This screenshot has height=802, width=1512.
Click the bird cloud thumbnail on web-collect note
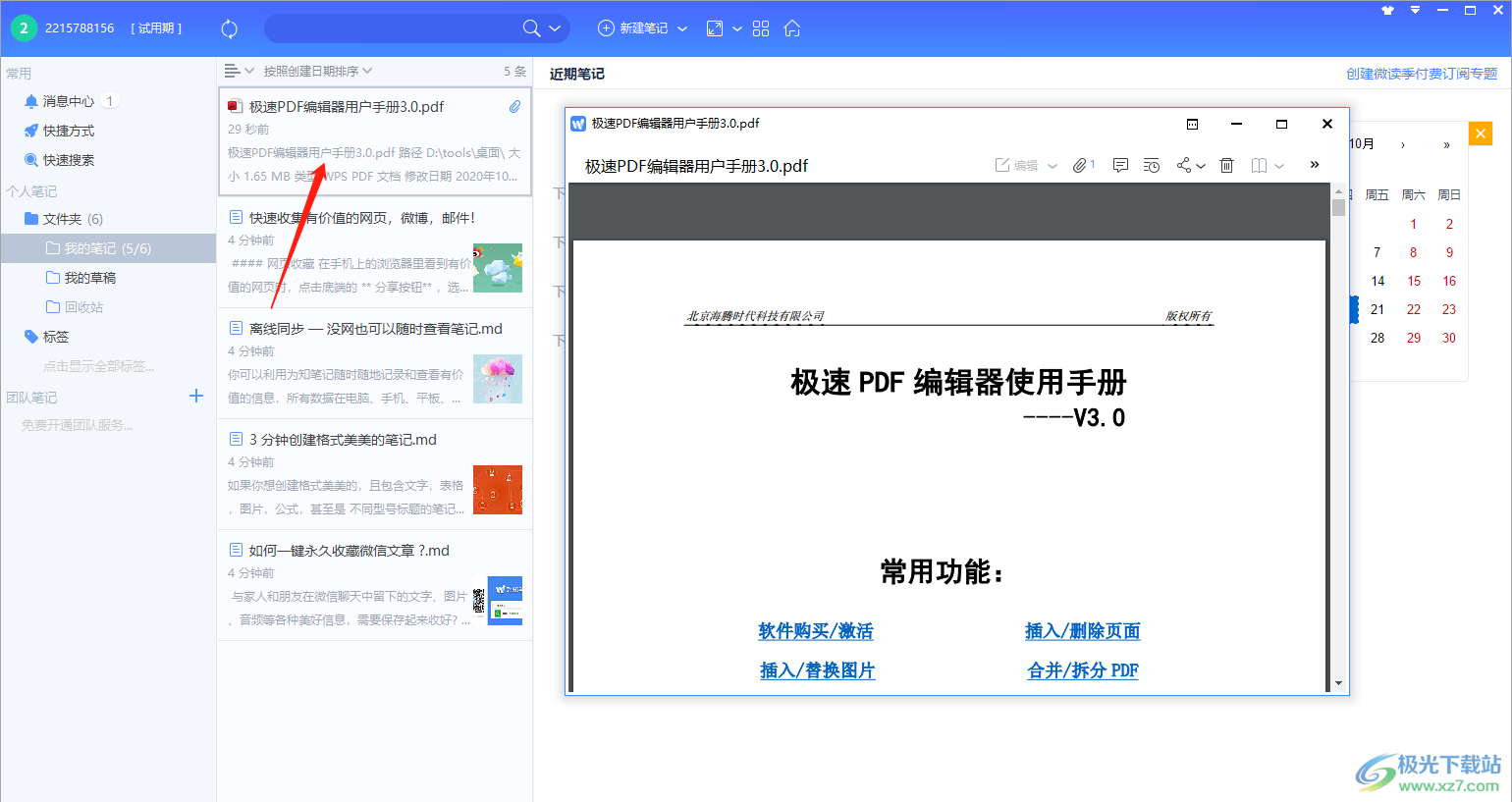tap(498, 268)
